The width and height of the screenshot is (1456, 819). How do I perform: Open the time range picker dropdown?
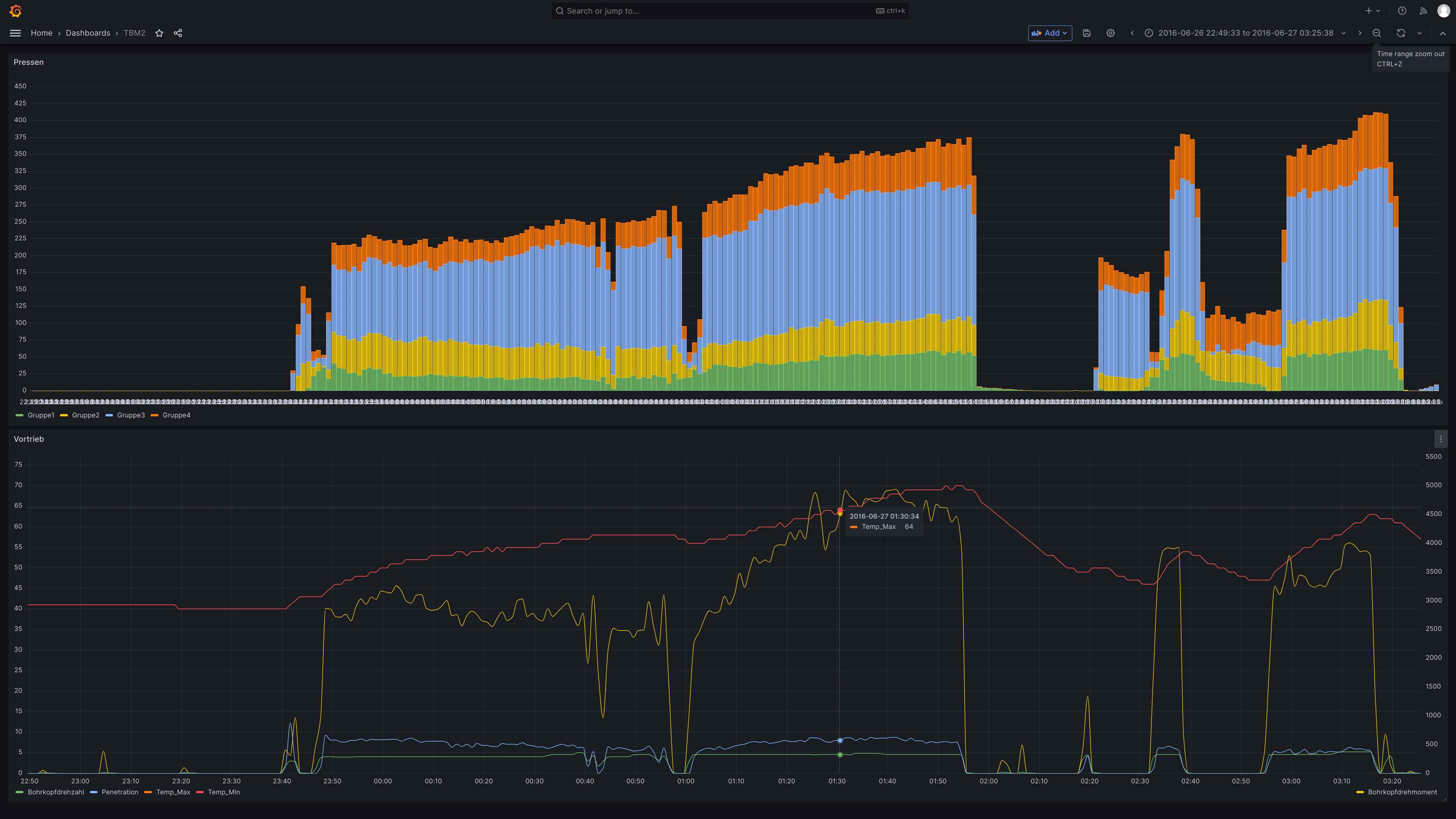[1245, 33]
